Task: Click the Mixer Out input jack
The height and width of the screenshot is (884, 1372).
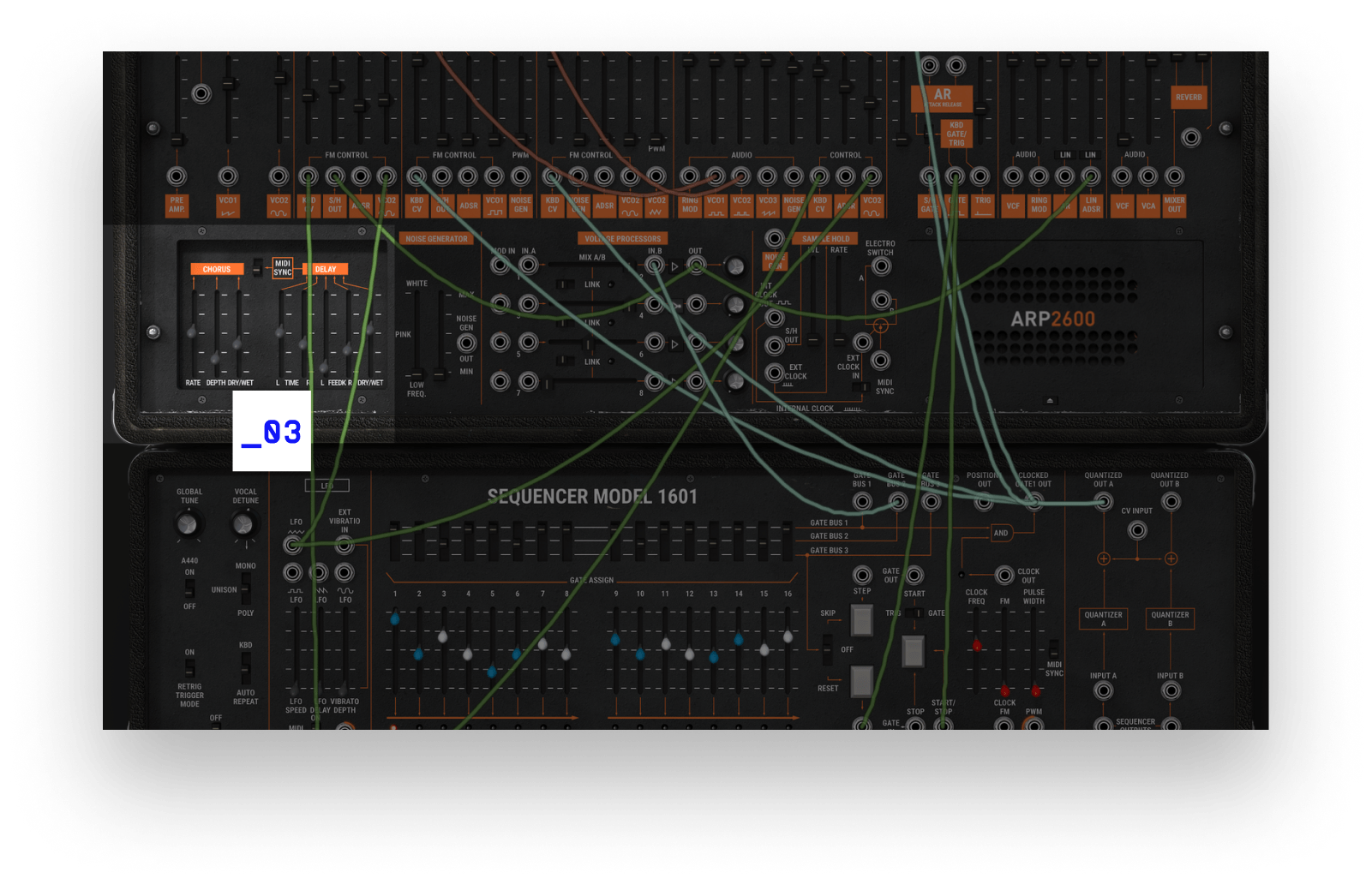Action: (1174, 176)
